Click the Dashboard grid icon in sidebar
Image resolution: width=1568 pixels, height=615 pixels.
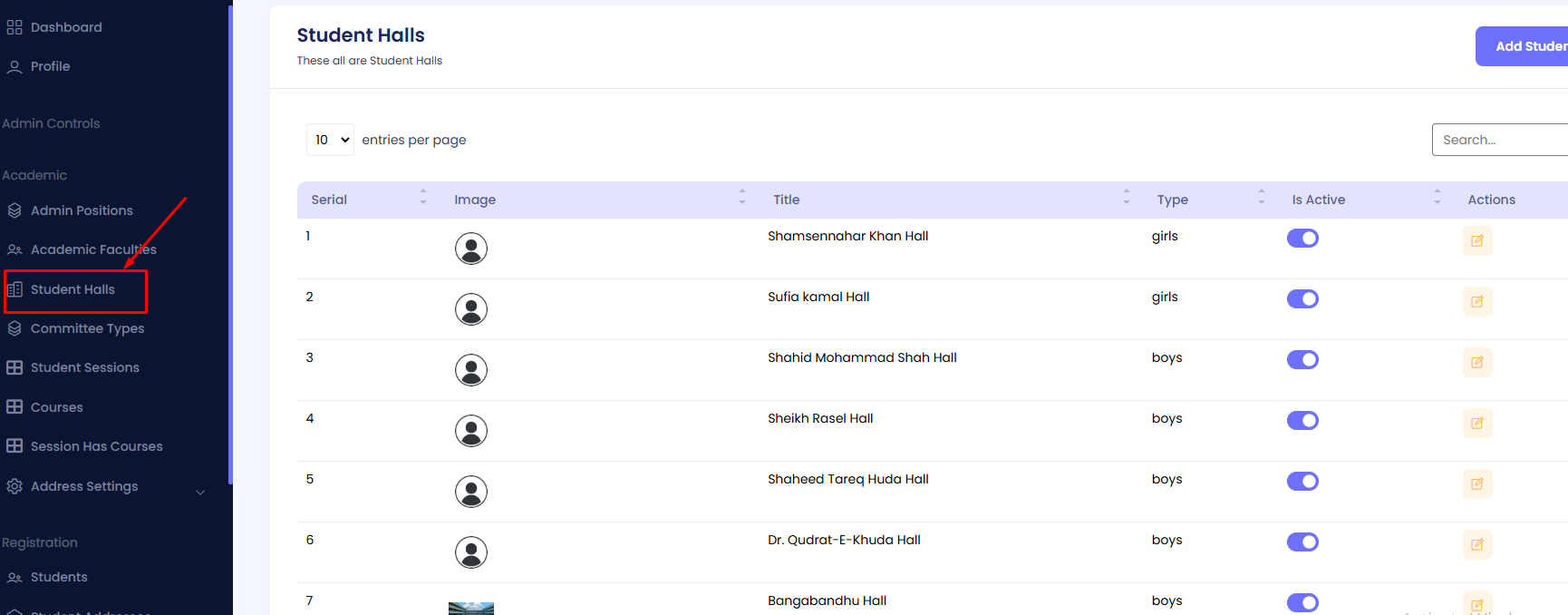[15, 27]
